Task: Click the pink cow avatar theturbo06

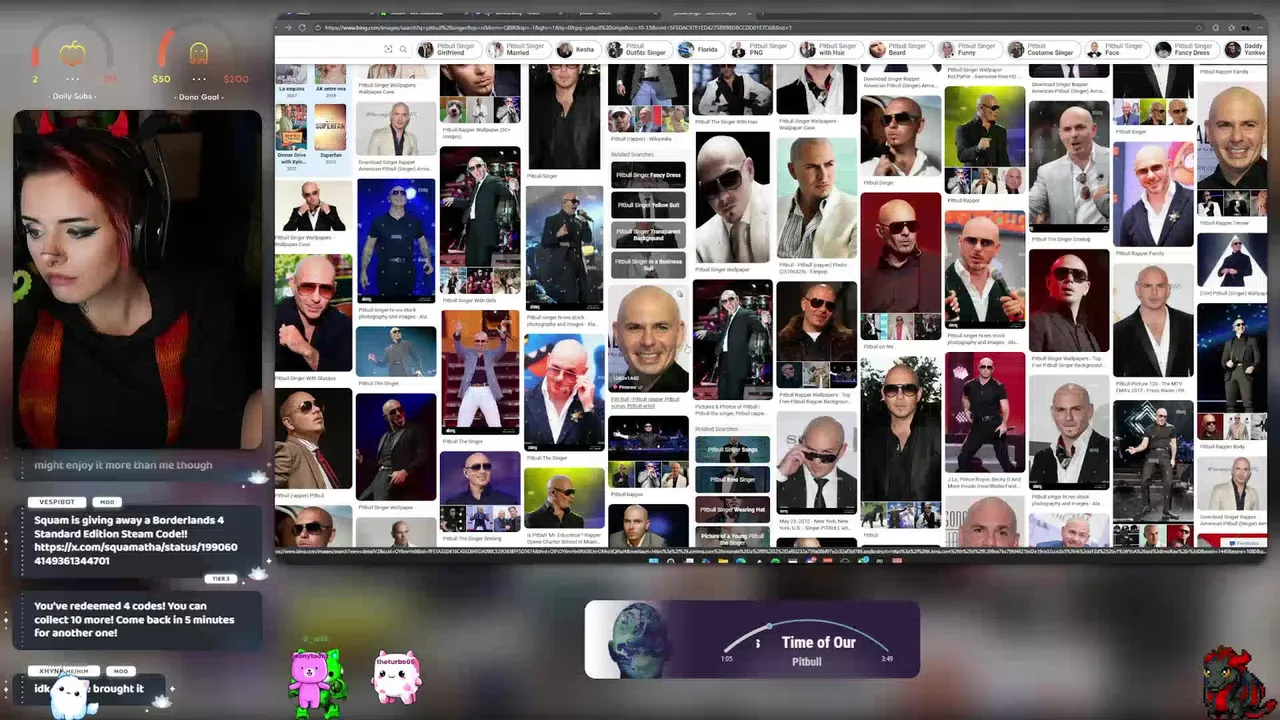Action: coord(396,678)
